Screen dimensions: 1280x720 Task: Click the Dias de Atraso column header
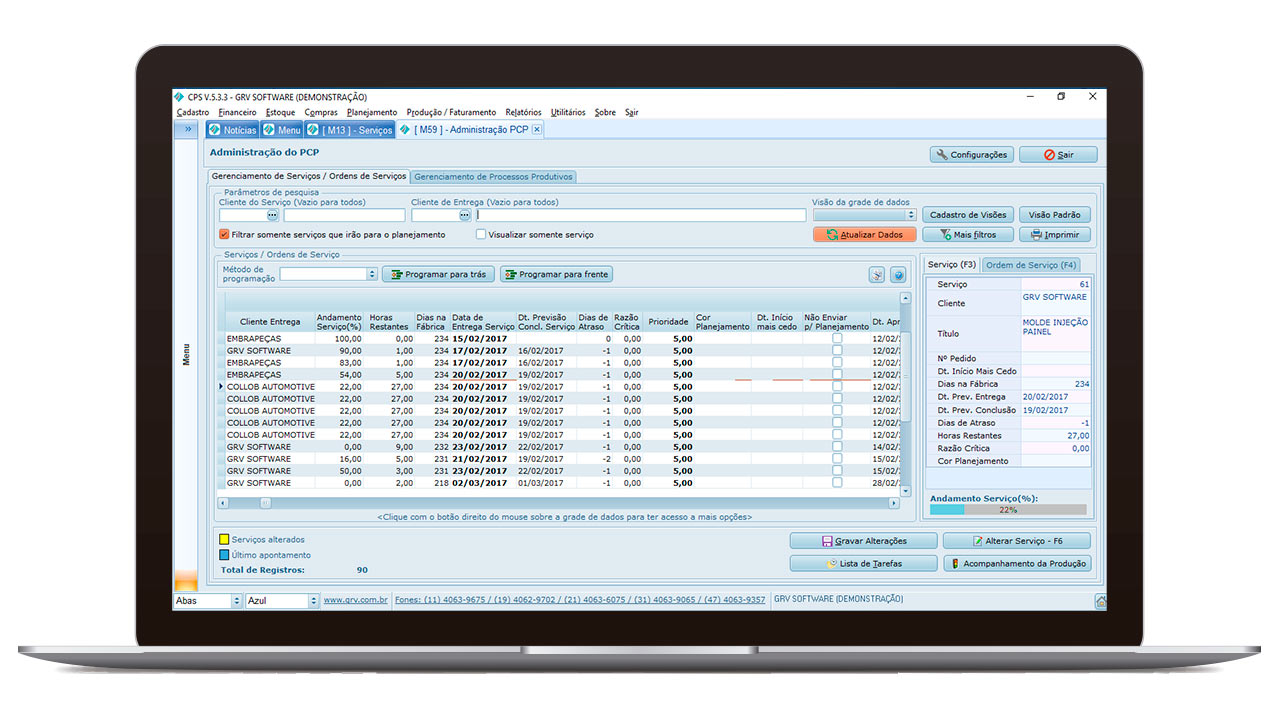point(593,322)
